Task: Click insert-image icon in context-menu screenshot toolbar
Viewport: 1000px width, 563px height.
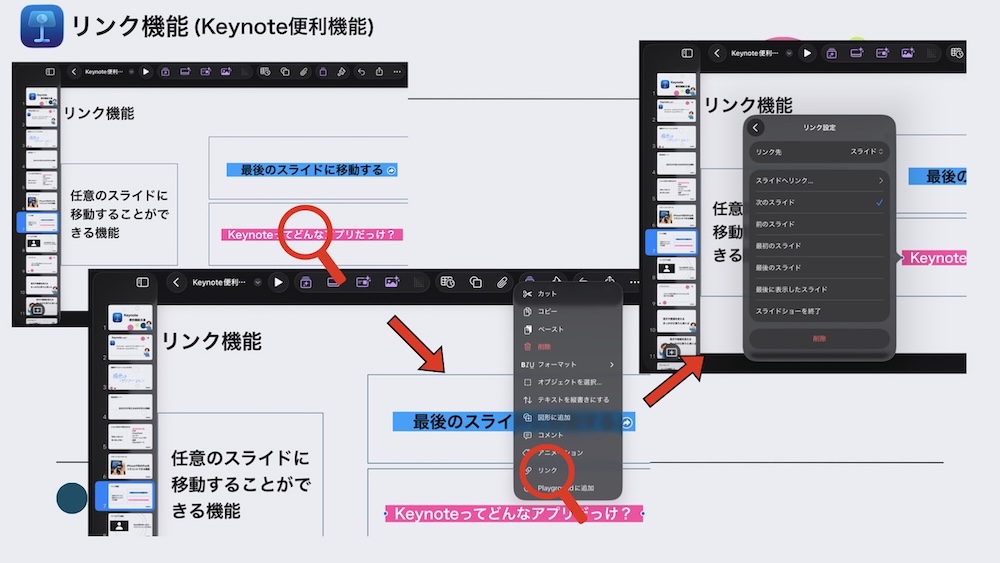Action: [392, 282]
